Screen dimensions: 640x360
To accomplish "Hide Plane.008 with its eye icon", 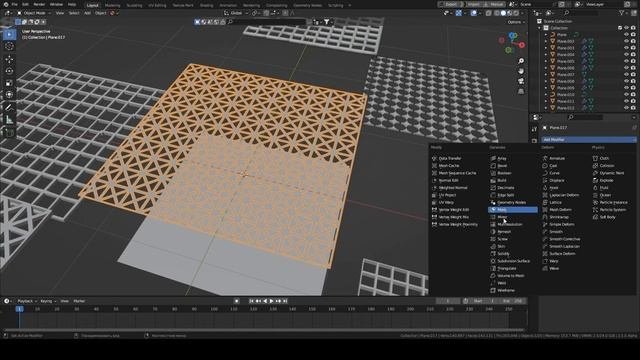I will (x=626, y=81).
